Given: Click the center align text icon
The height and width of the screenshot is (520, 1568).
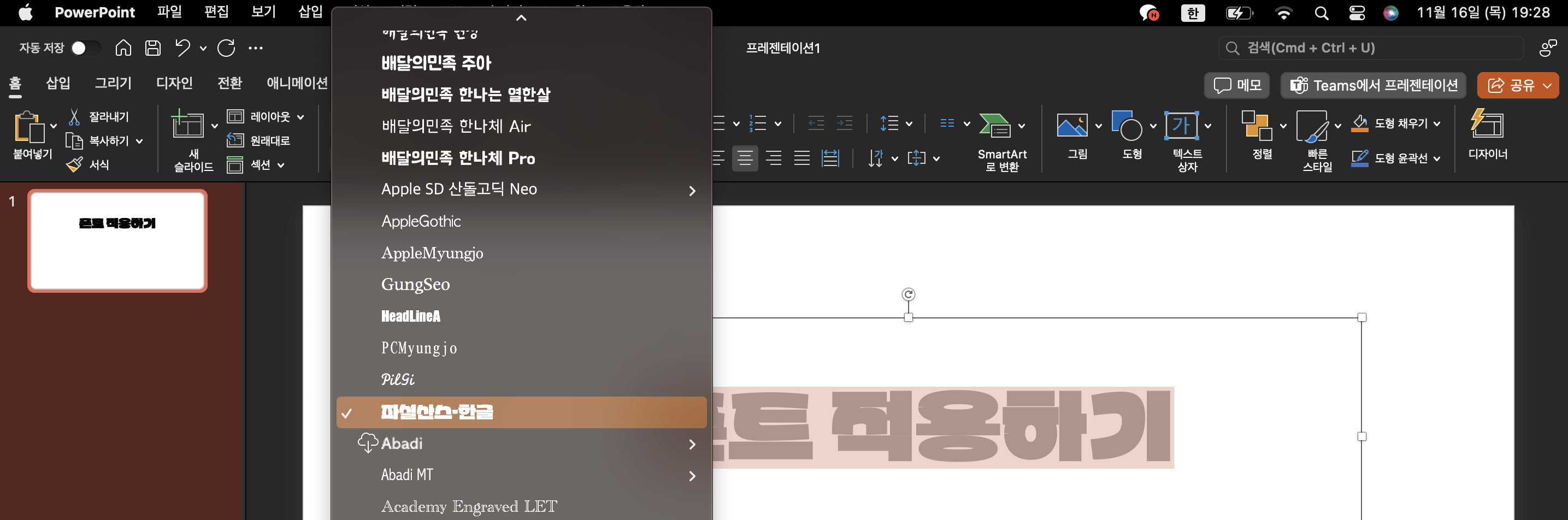Looking at the screenshot, I should (745, 158).
